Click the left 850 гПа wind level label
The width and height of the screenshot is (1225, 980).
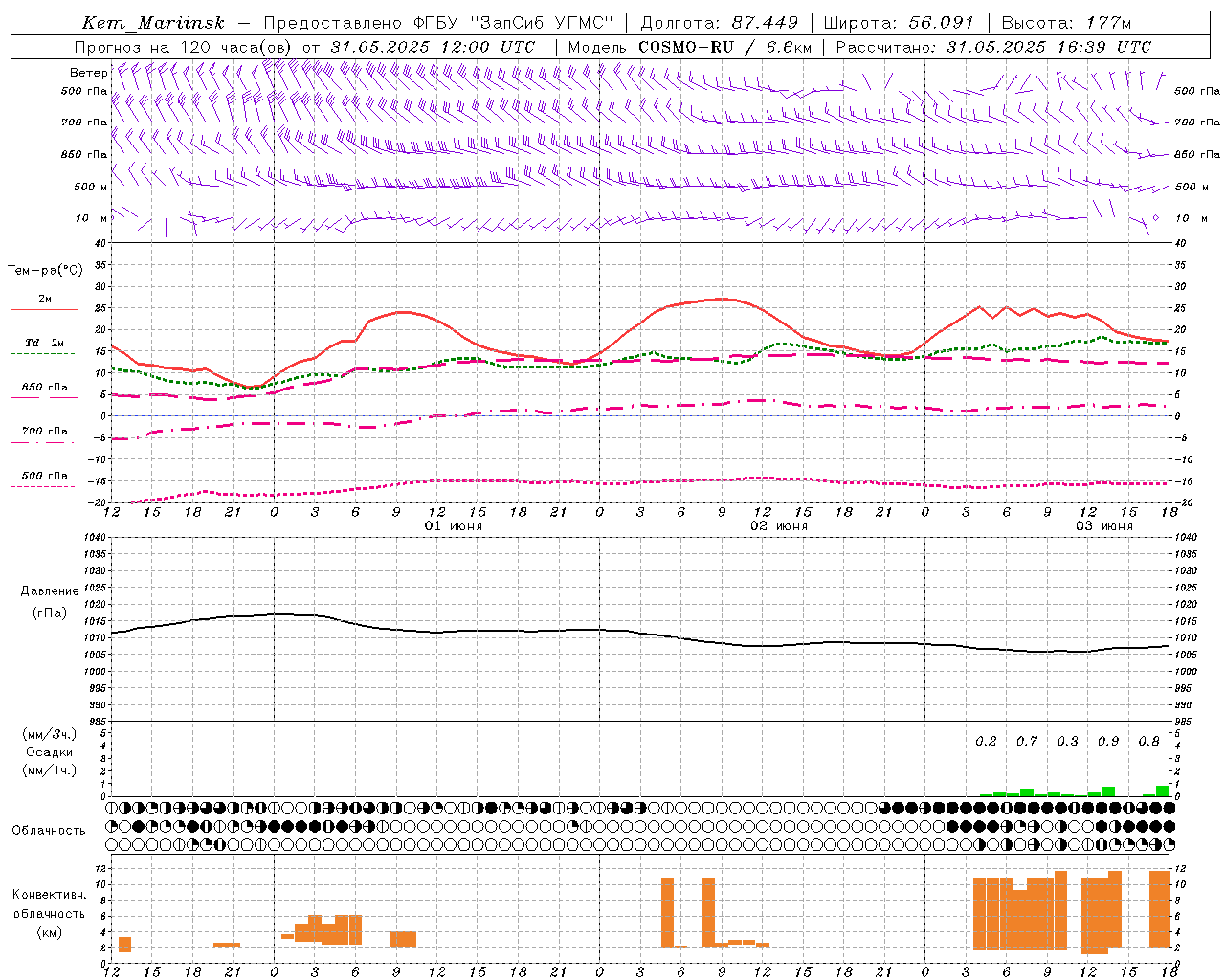point(84,154)
